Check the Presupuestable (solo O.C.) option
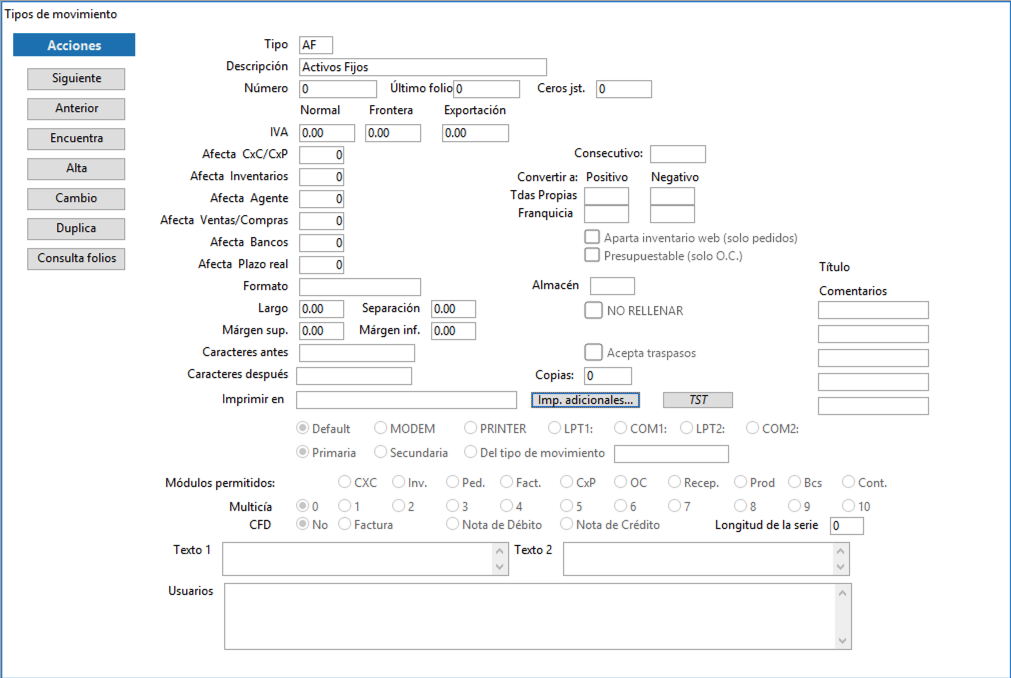 [x=592, y=255]
